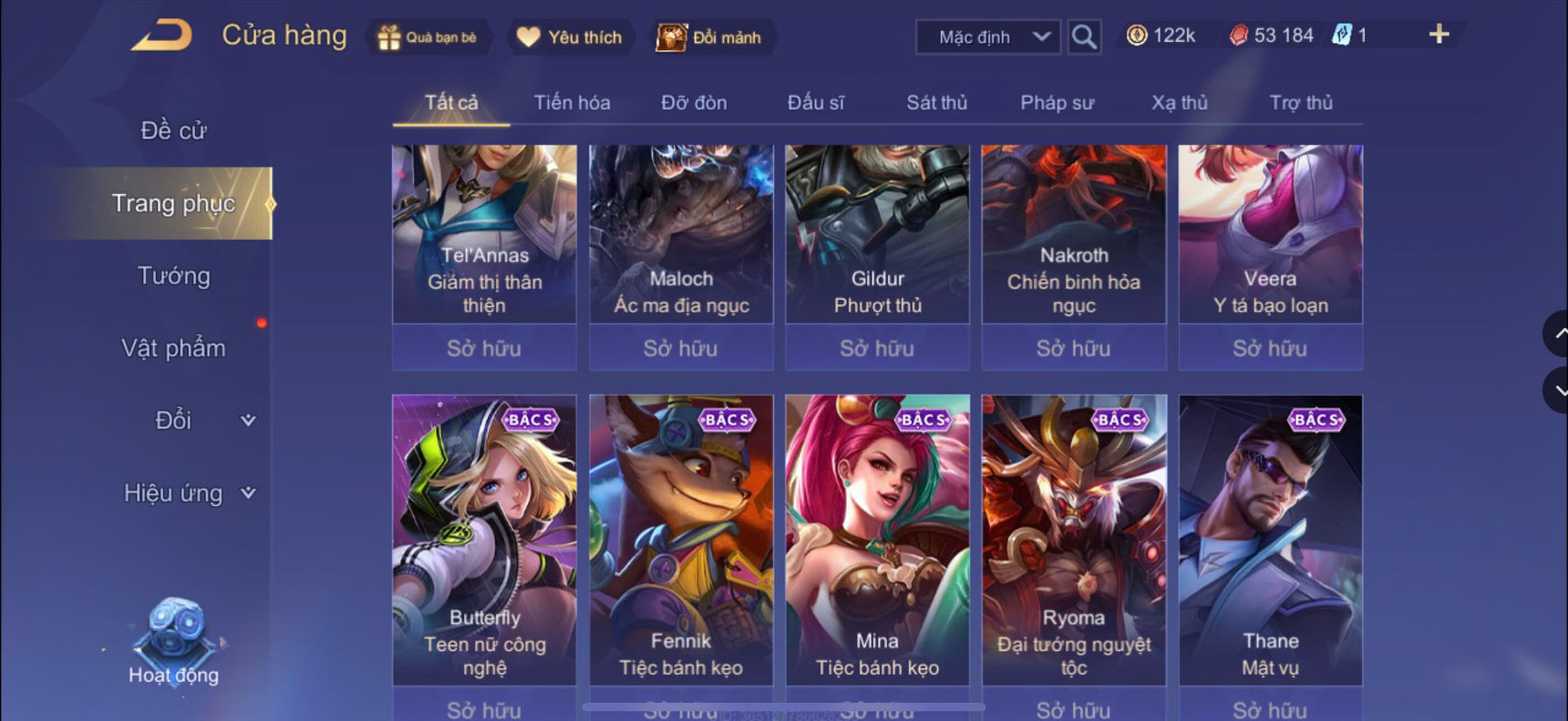1568x721 pixels.
Task: Click the down chevron on right edge
Action: [1556, 390]
